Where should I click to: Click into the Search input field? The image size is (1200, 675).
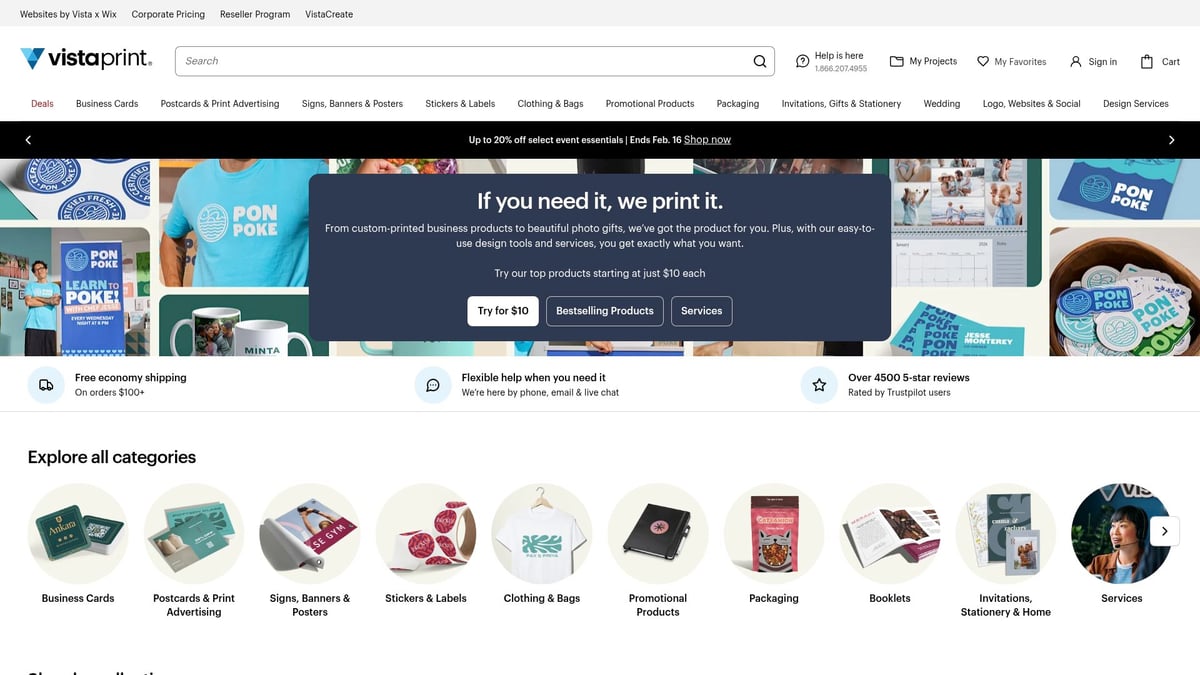click(460, 61)
